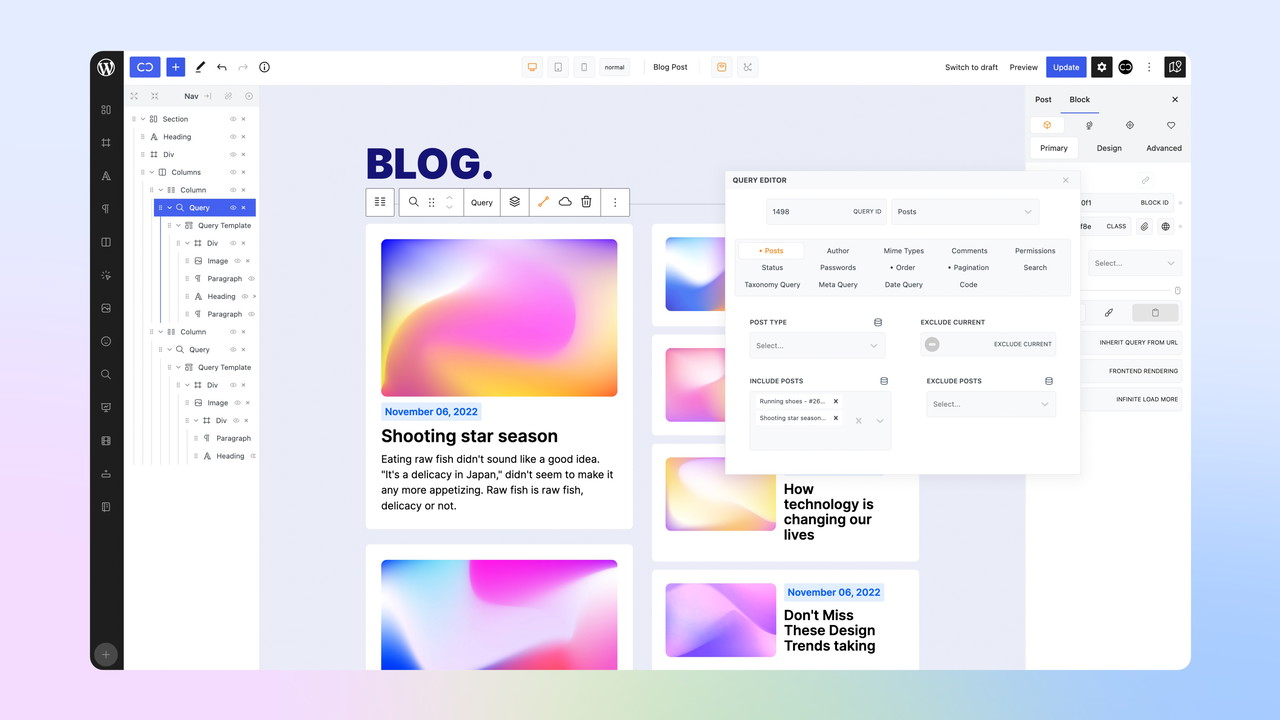Open the Post Type select dropdown
1280x720 pixels.
(817, 346)
